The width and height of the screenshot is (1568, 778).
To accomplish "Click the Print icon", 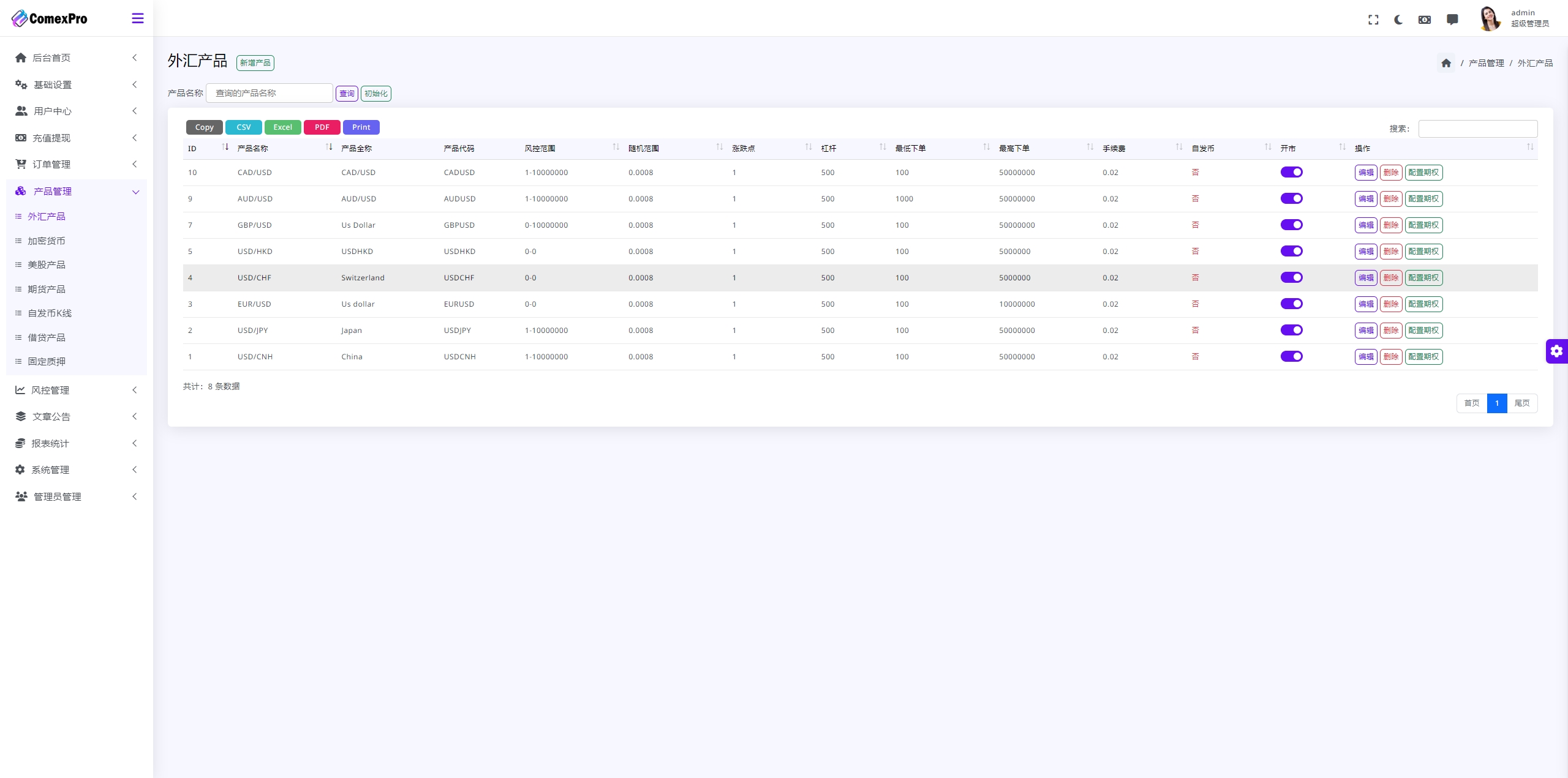I will (x=361, y=127).
